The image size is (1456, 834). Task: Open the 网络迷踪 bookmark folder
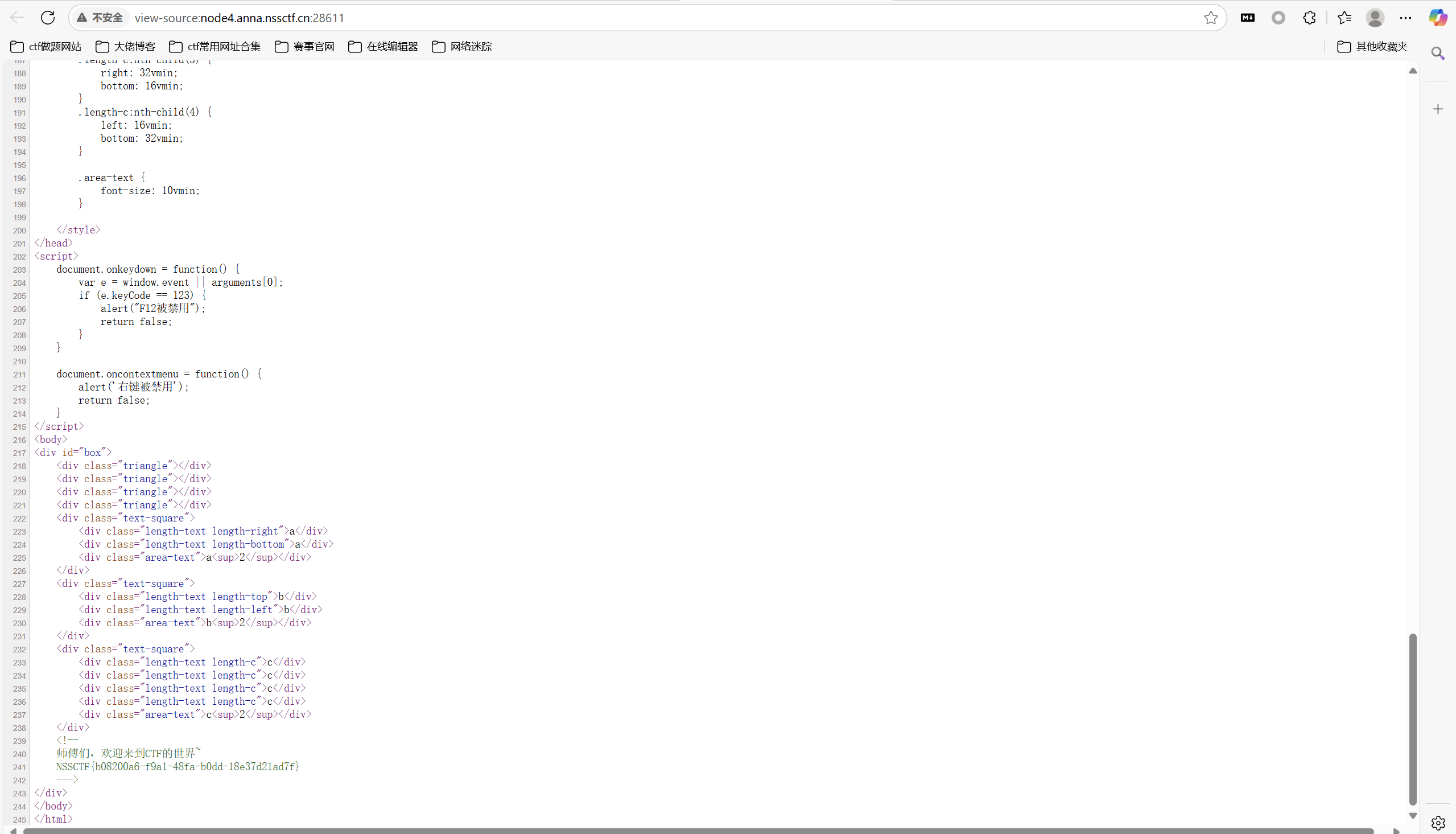pyautogui.click(x=462, y=47)
